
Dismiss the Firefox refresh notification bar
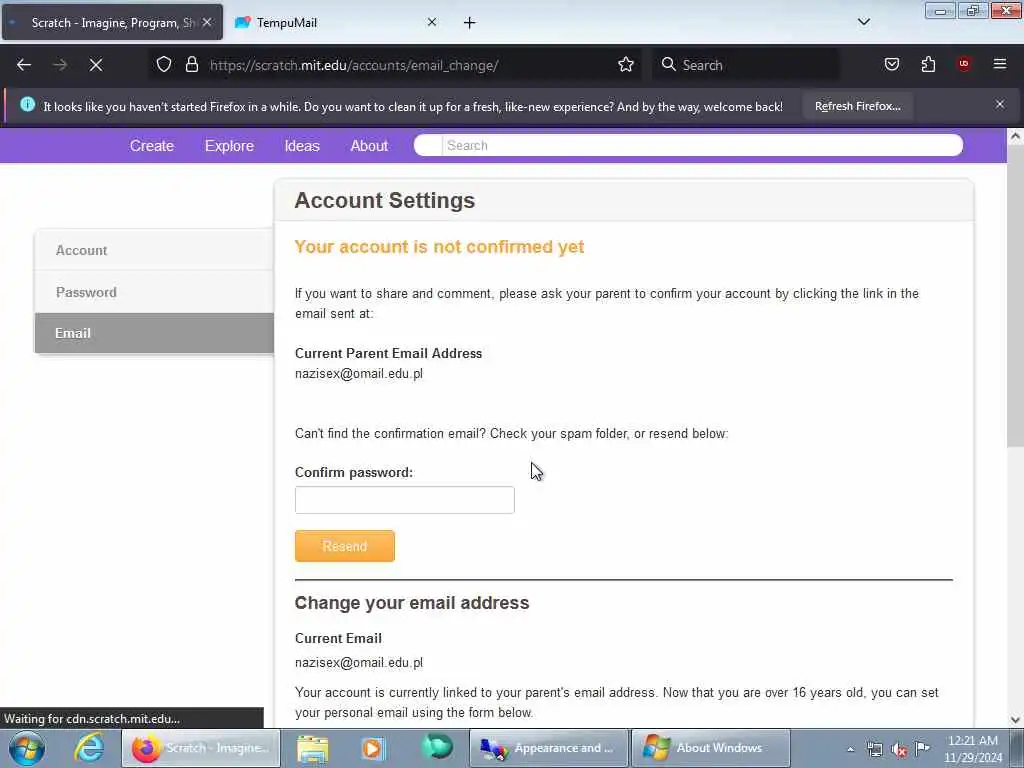pos(1000,104)
